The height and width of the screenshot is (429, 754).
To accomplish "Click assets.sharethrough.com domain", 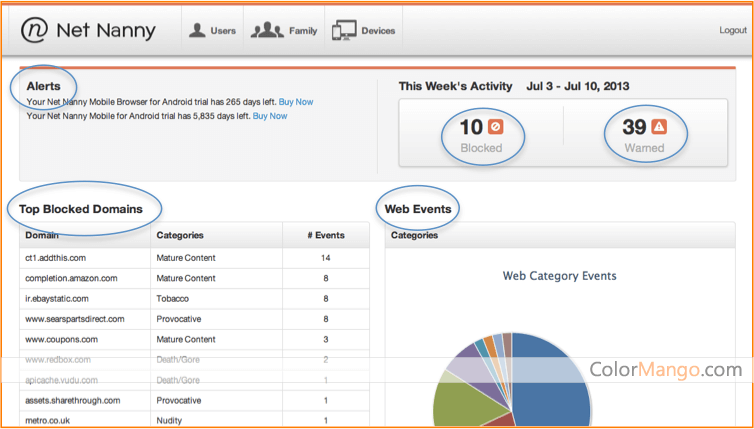I will point(73,401).
